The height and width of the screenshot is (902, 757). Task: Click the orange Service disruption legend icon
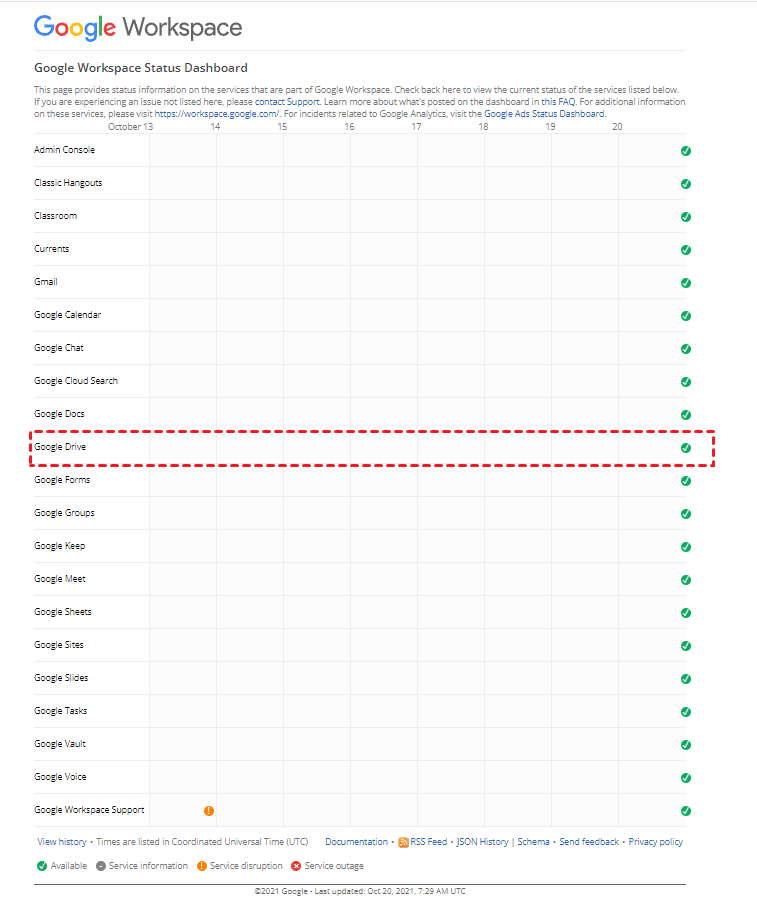click(202, 866)
